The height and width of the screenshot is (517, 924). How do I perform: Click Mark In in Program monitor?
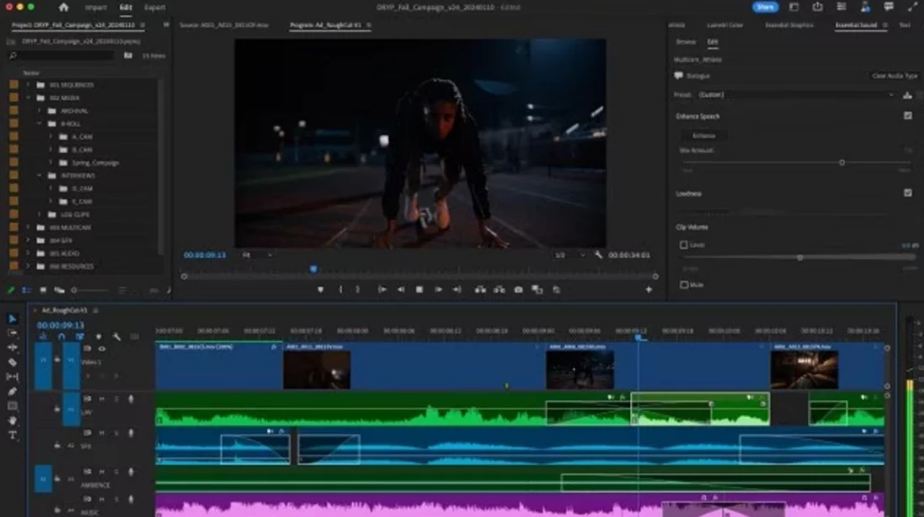pos(341,289)
